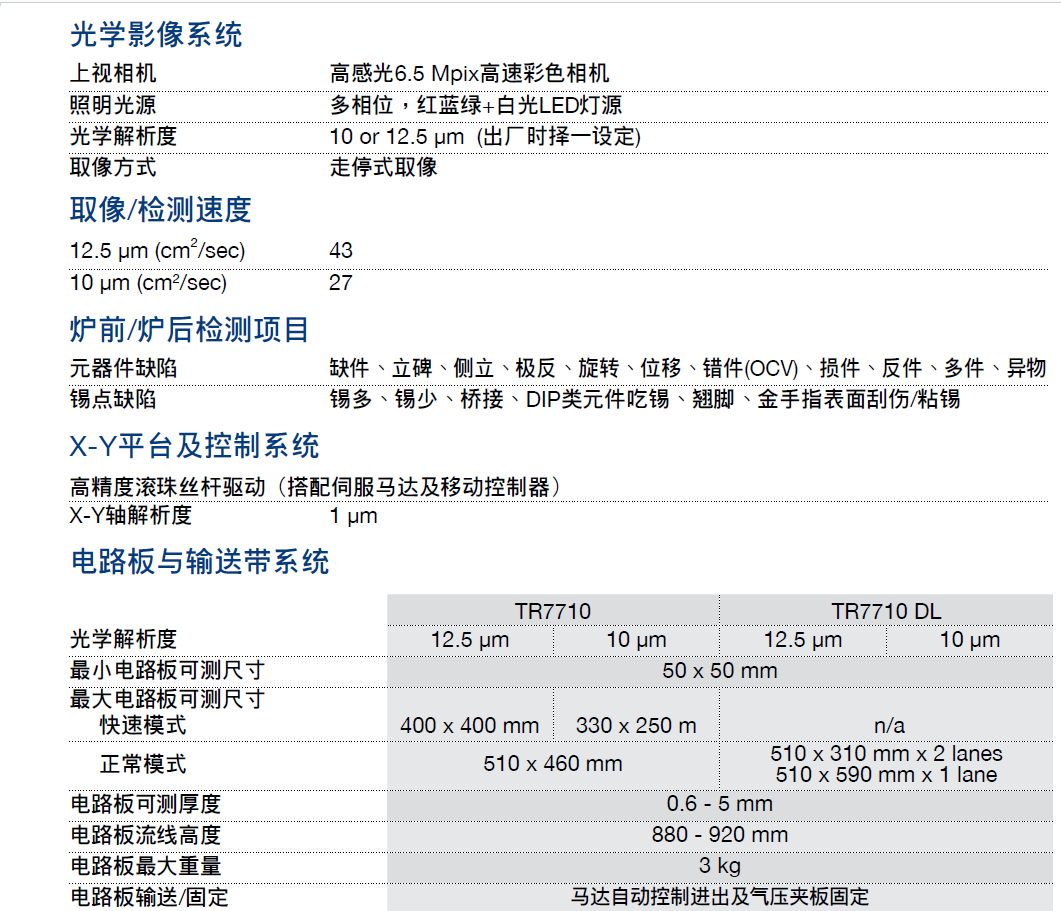This screenshot has width=1061, height=911.
Task: Click the 光学影像系统 section heading
Action: point(156,36)
